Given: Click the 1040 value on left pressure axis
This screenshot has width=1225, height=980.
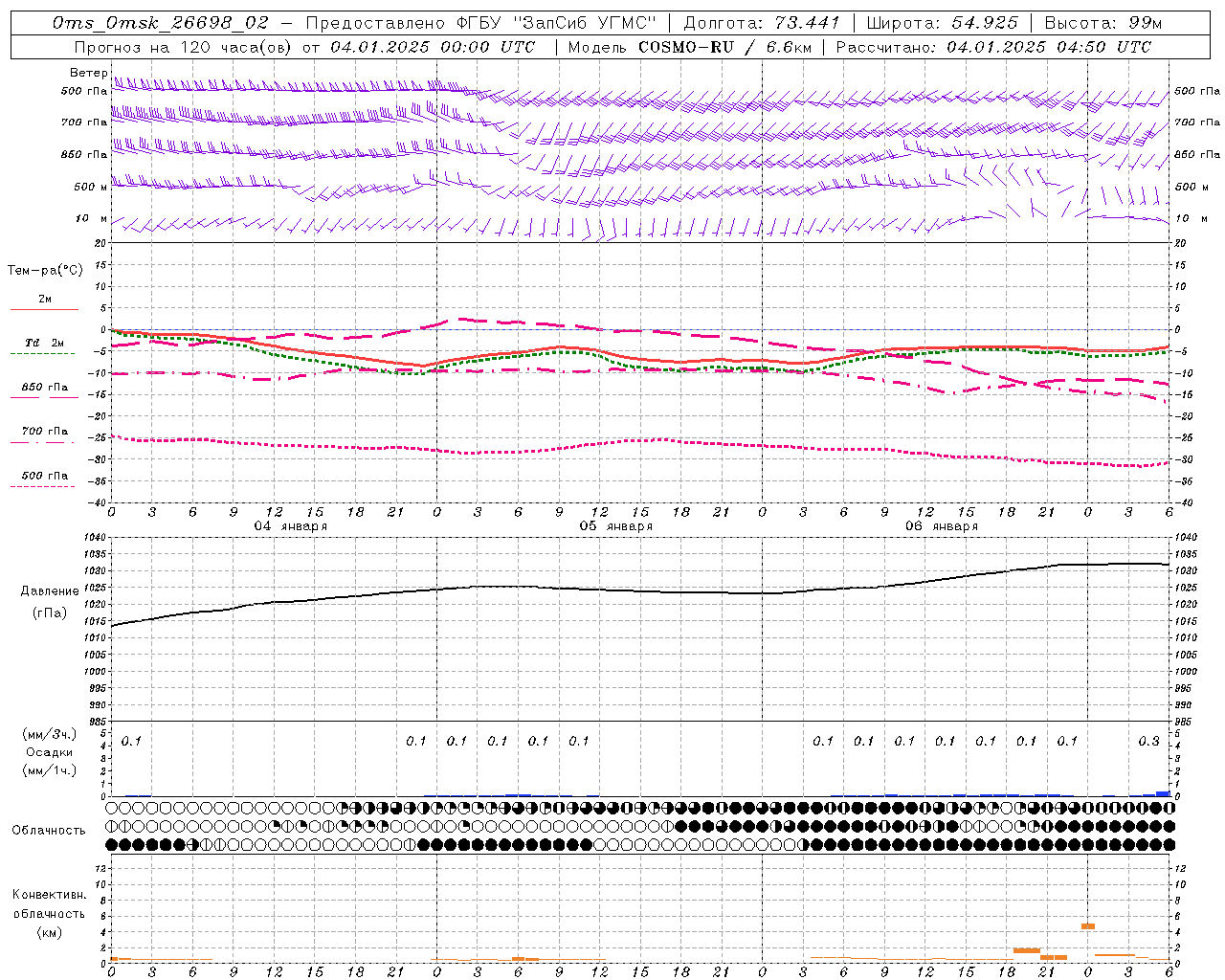Looking at the screenshot, I should 96,538.
